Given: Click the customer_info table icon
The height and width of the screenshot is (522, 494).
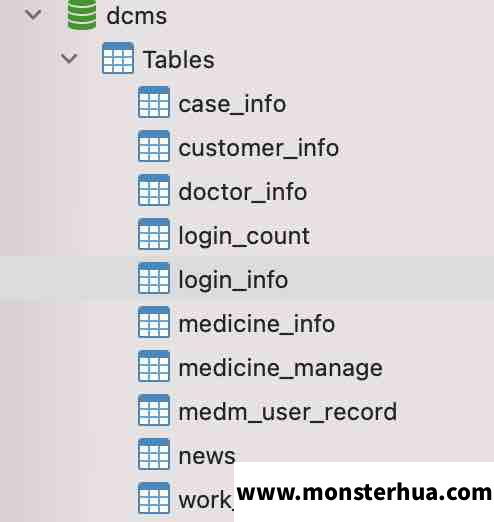Looking at the screenshot, I should [x=154, y=146].
